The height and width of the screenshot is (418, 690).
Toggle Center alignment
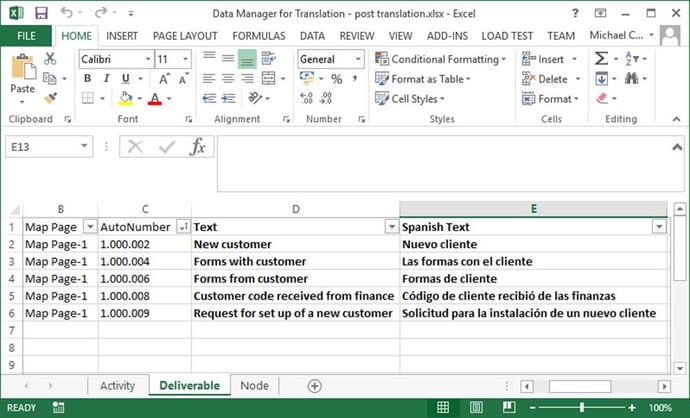228,79
